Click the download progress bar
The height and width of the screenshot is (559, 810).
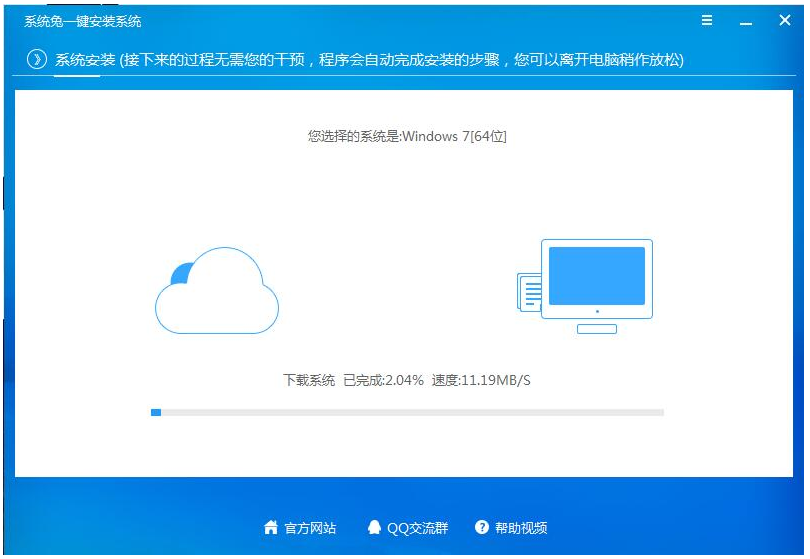[407, 412]
